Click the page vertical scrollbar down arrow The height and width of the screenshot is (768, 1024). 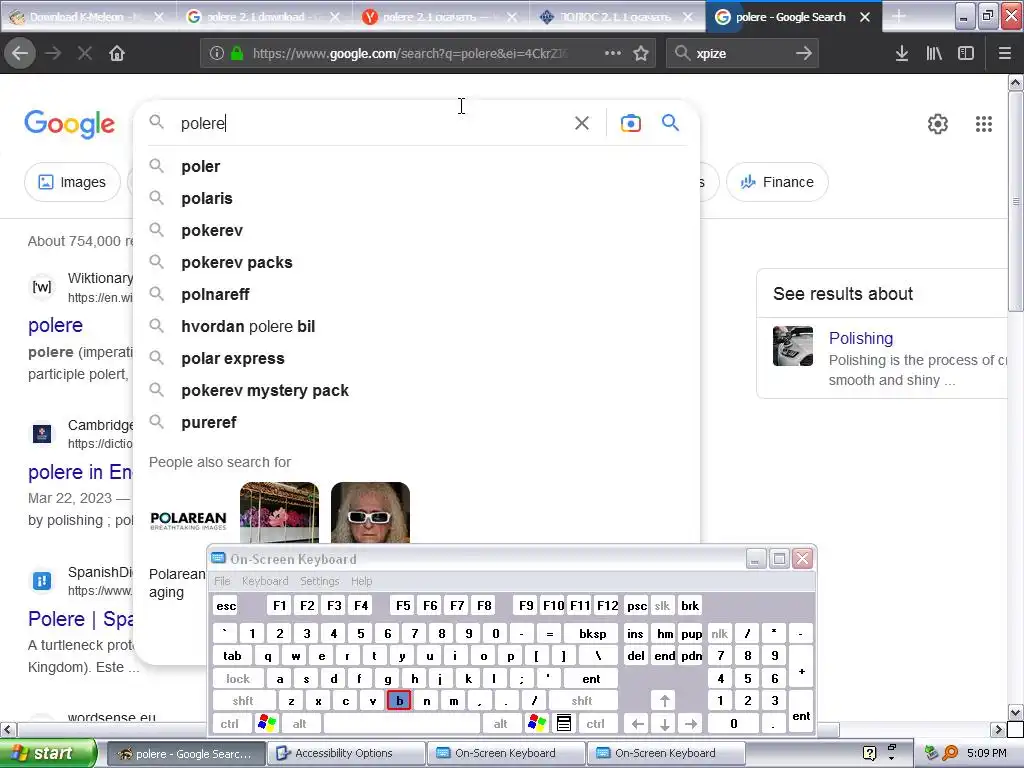pos(1015,712)
